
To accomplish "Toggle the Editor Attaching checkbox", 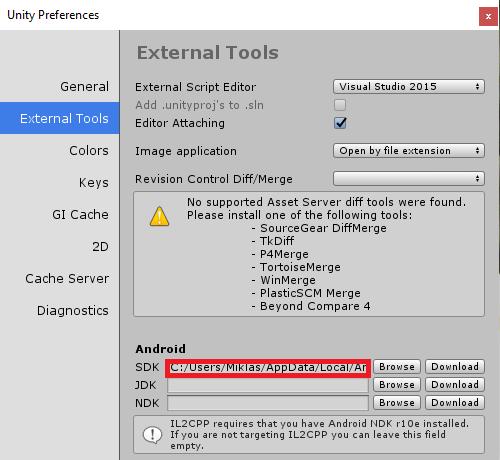I will pos(340,123).
